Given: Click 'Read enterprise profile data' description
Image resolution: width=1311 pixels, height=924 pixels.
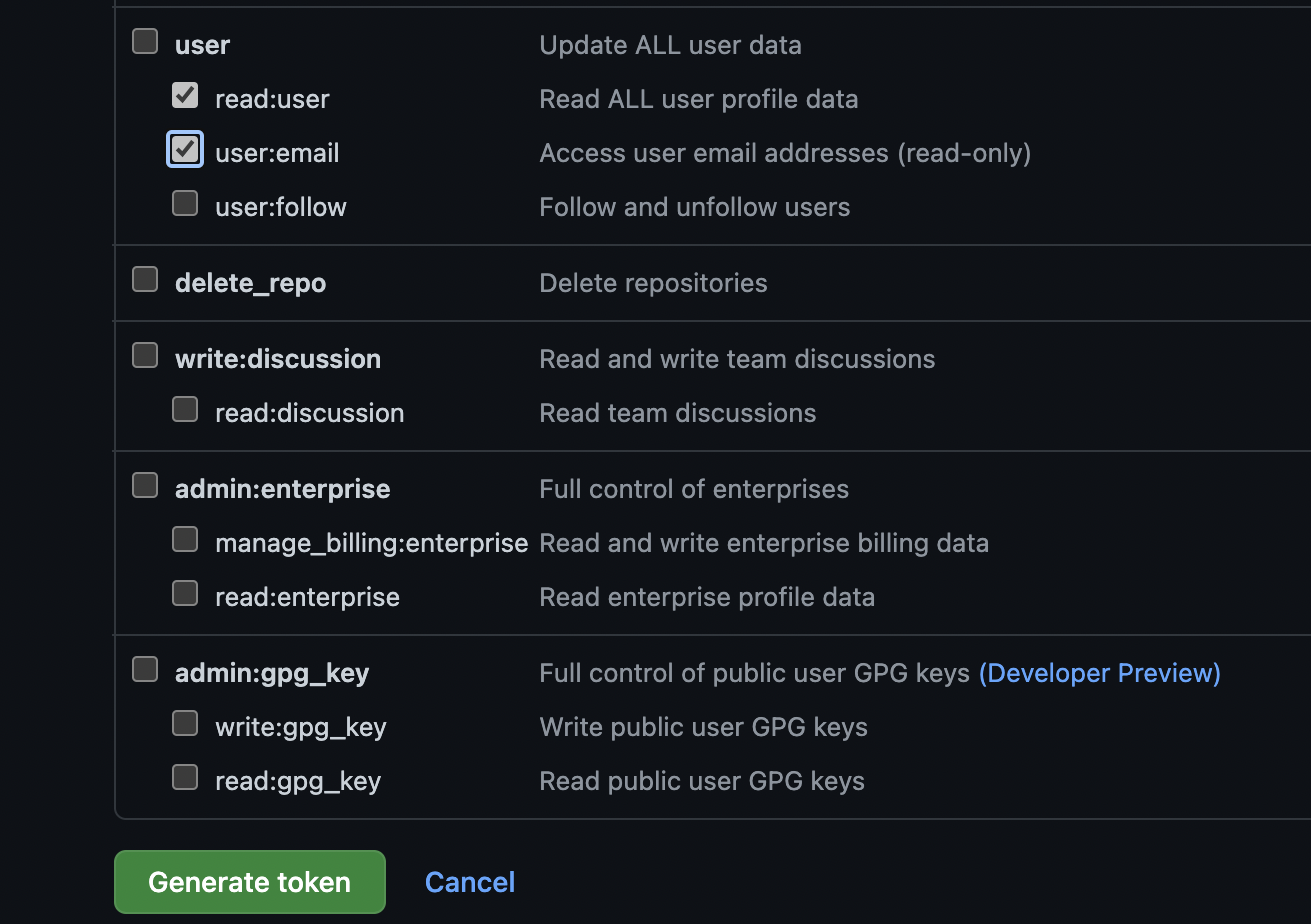Looking at the screenshot, I should coord(707,597).
